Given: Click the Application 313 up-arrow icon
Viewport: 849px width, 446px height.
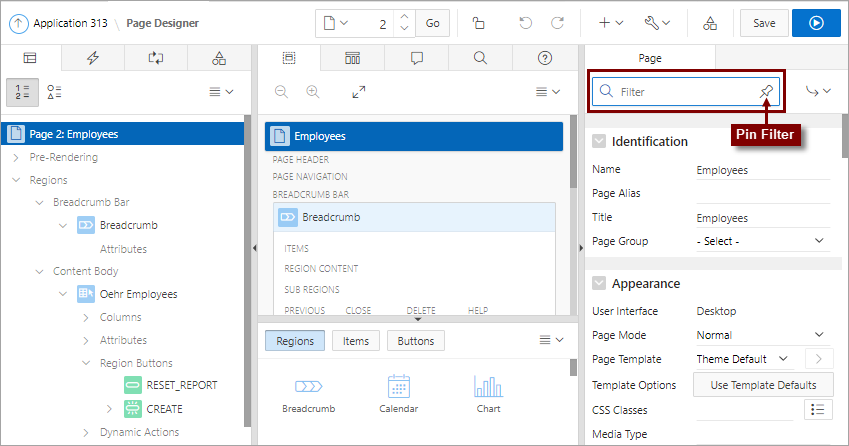Looking at the screenshot, I should [x=18, y=23].
